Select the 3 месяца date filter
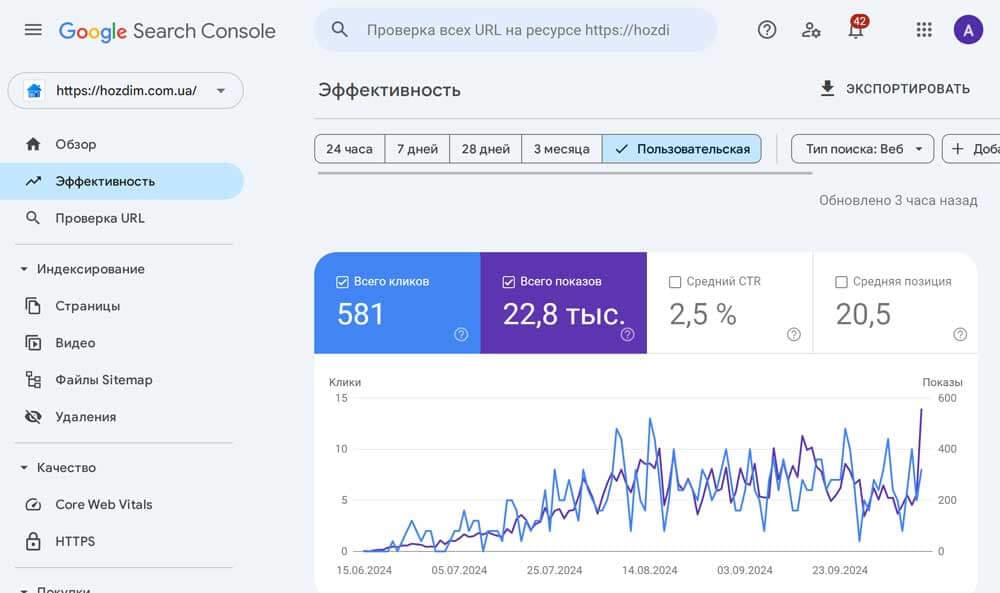 (561, 148)
